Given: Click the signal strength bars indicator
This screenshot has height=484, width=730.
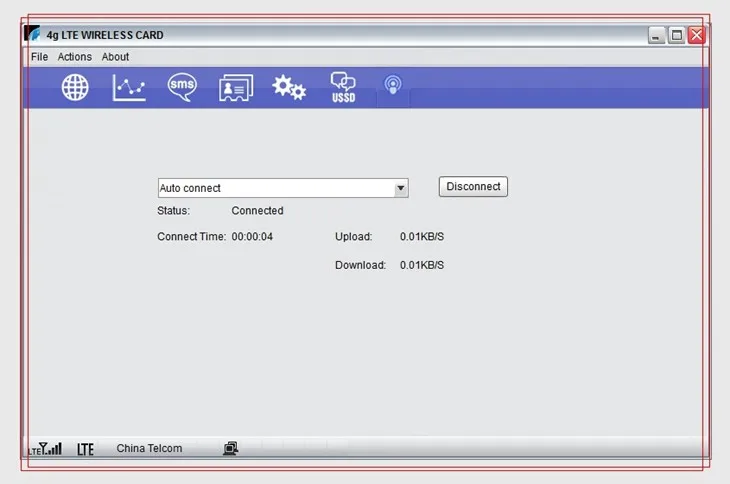Looking at the screenshot, I should 45,449.
